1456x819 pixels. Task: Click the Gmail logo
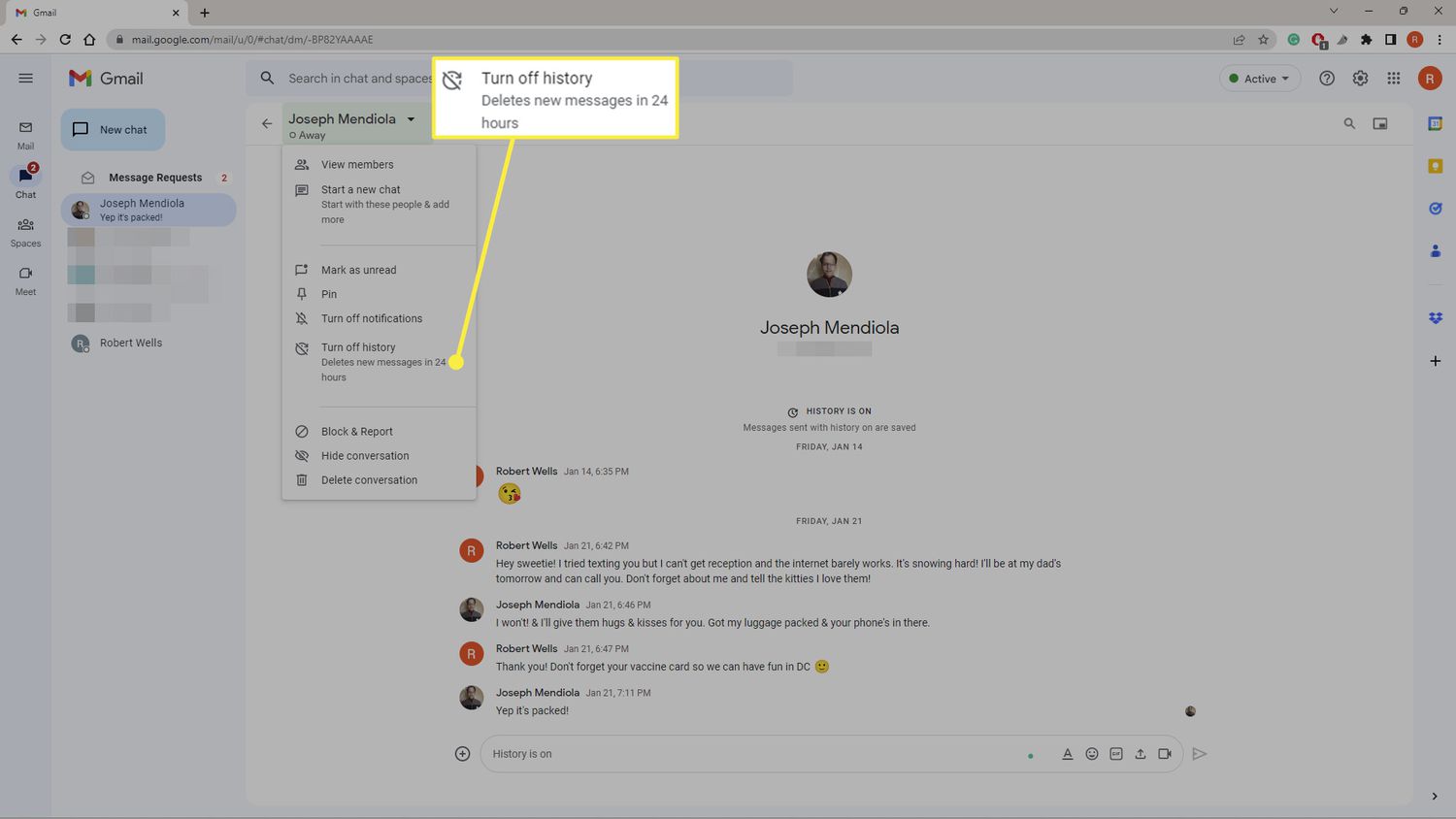click(106, 79)
